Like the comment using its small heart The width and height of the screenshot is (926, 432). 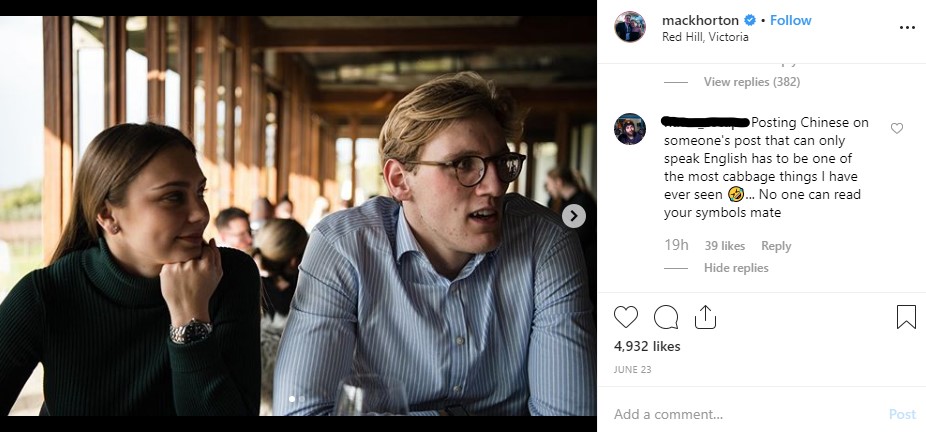[897, 128]
